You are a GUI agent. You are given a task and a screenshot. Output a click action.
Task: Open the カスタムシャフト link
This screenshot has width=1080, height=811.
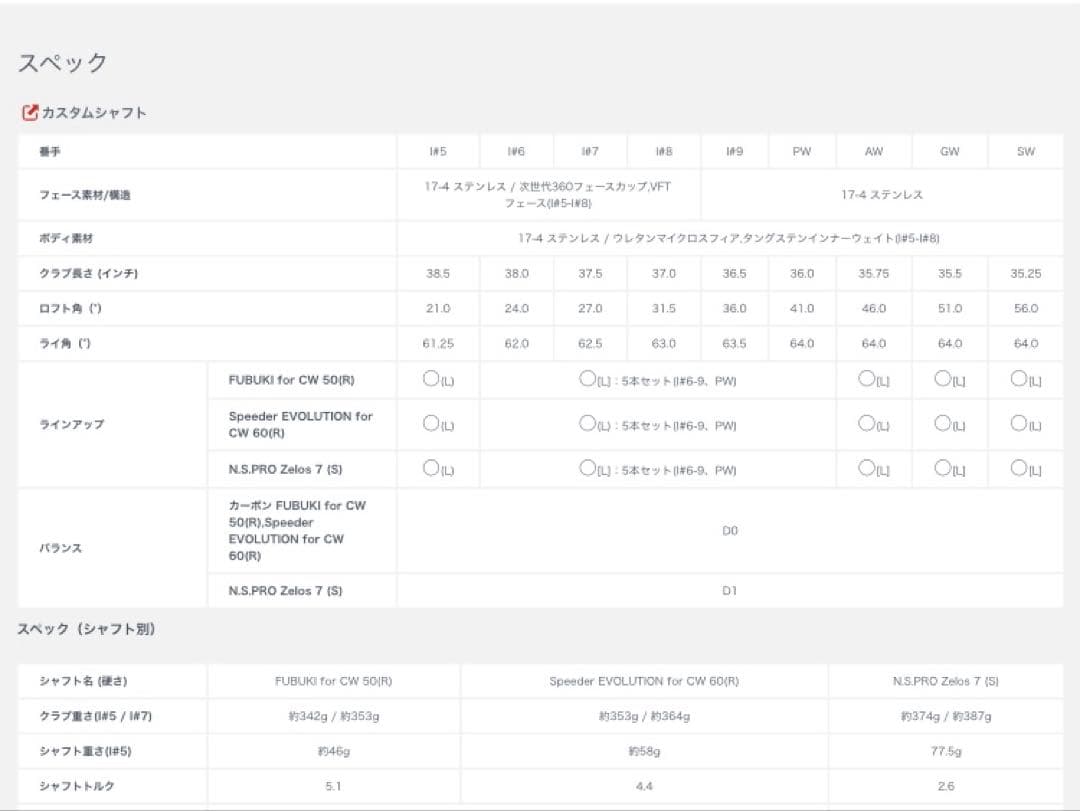[94, 113]
